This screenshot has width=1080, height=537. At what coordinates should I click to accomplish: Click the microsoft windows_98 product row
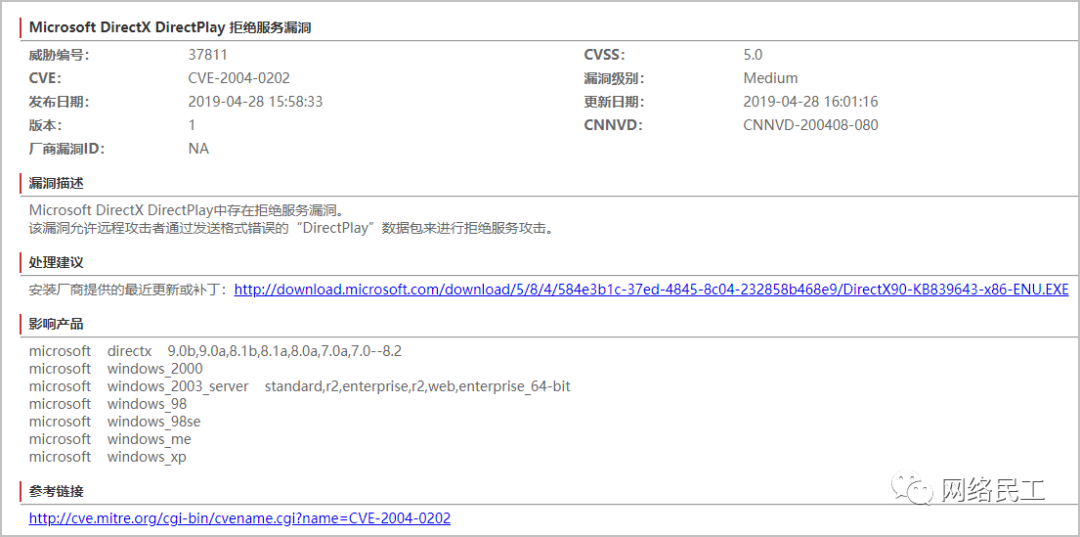click(x=108, y=404)
